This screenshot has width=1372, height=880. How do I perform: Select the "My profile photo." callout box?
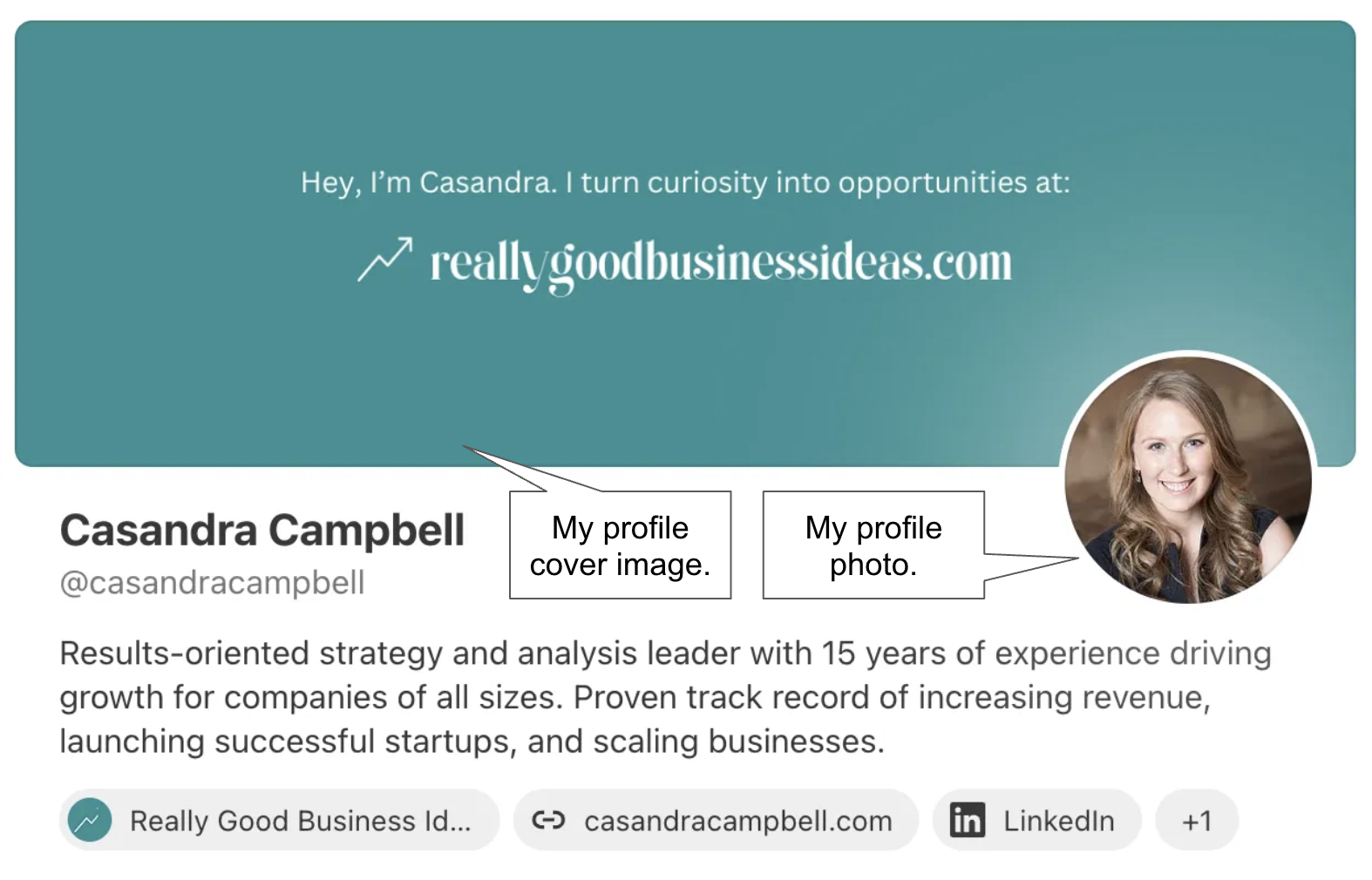tap(873, 546)
